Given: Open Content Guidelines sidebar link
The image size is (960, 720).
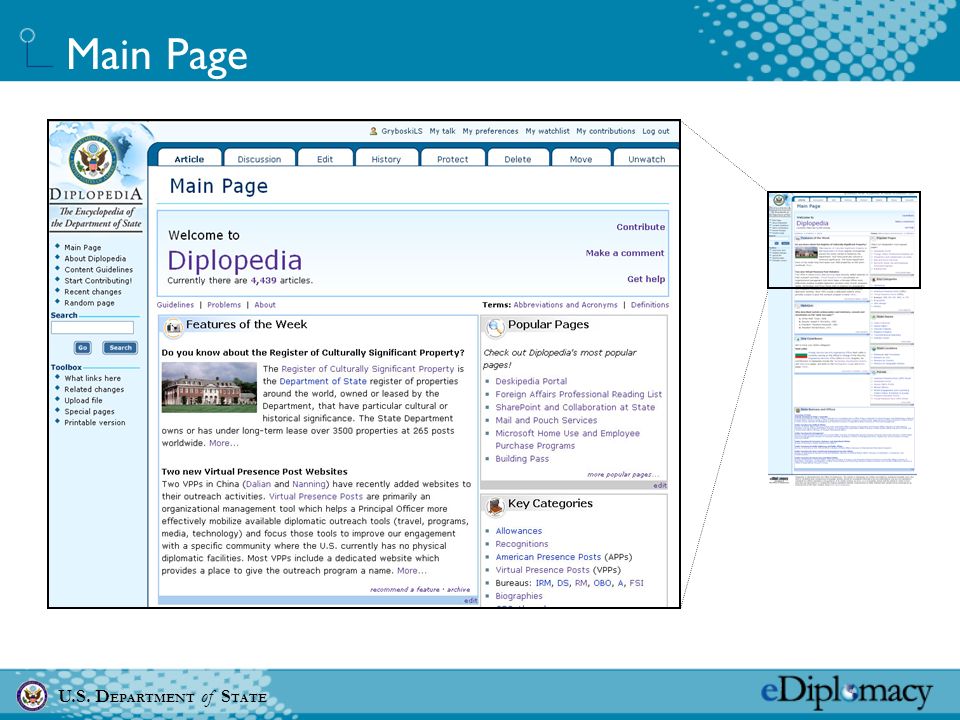Looking at the screenshot, I should [x=99, y=269].
